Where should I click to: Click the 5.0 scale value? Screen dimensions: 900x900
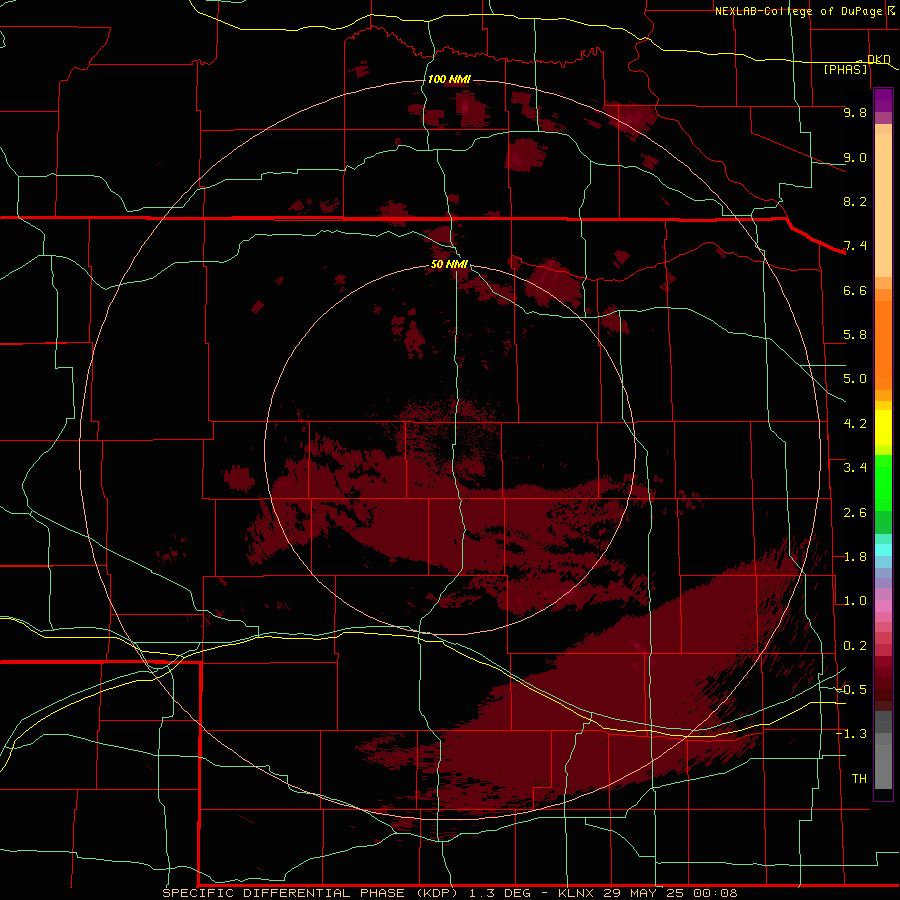(855, 379)
